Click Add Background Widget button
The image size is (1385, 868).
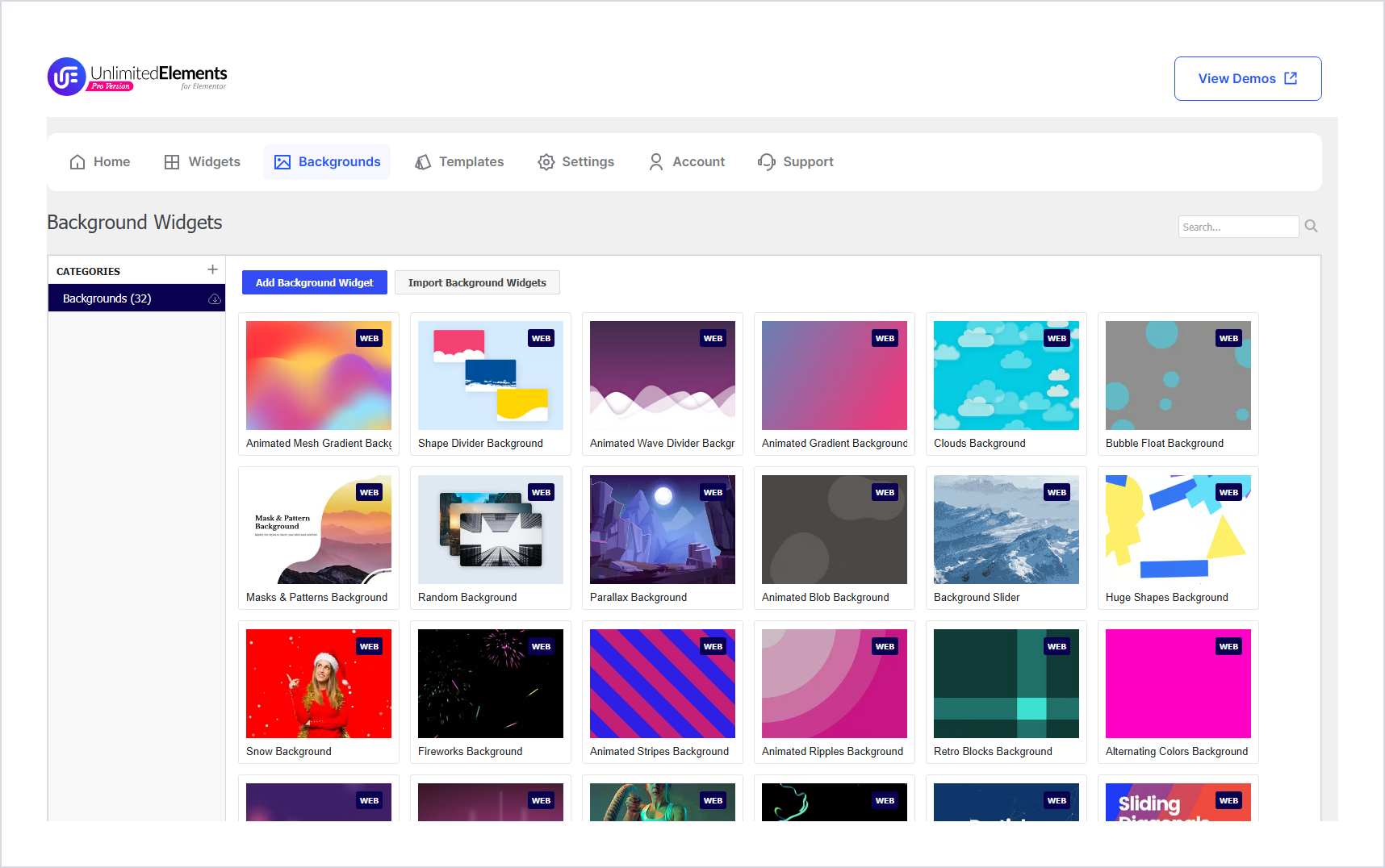coord(315,283)
